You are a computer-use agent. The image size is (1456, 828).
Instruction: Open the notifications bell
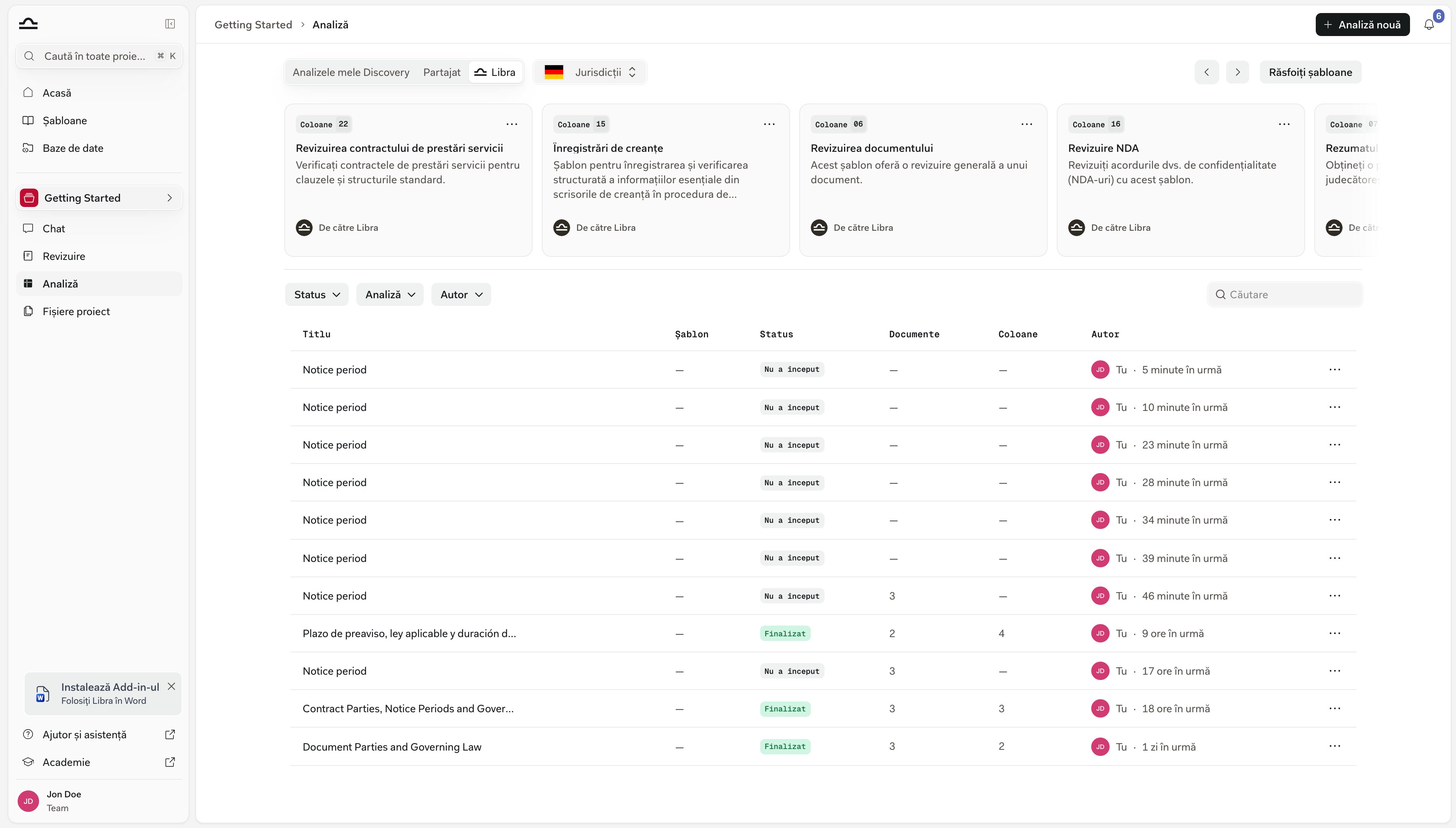coord(1429,25)
